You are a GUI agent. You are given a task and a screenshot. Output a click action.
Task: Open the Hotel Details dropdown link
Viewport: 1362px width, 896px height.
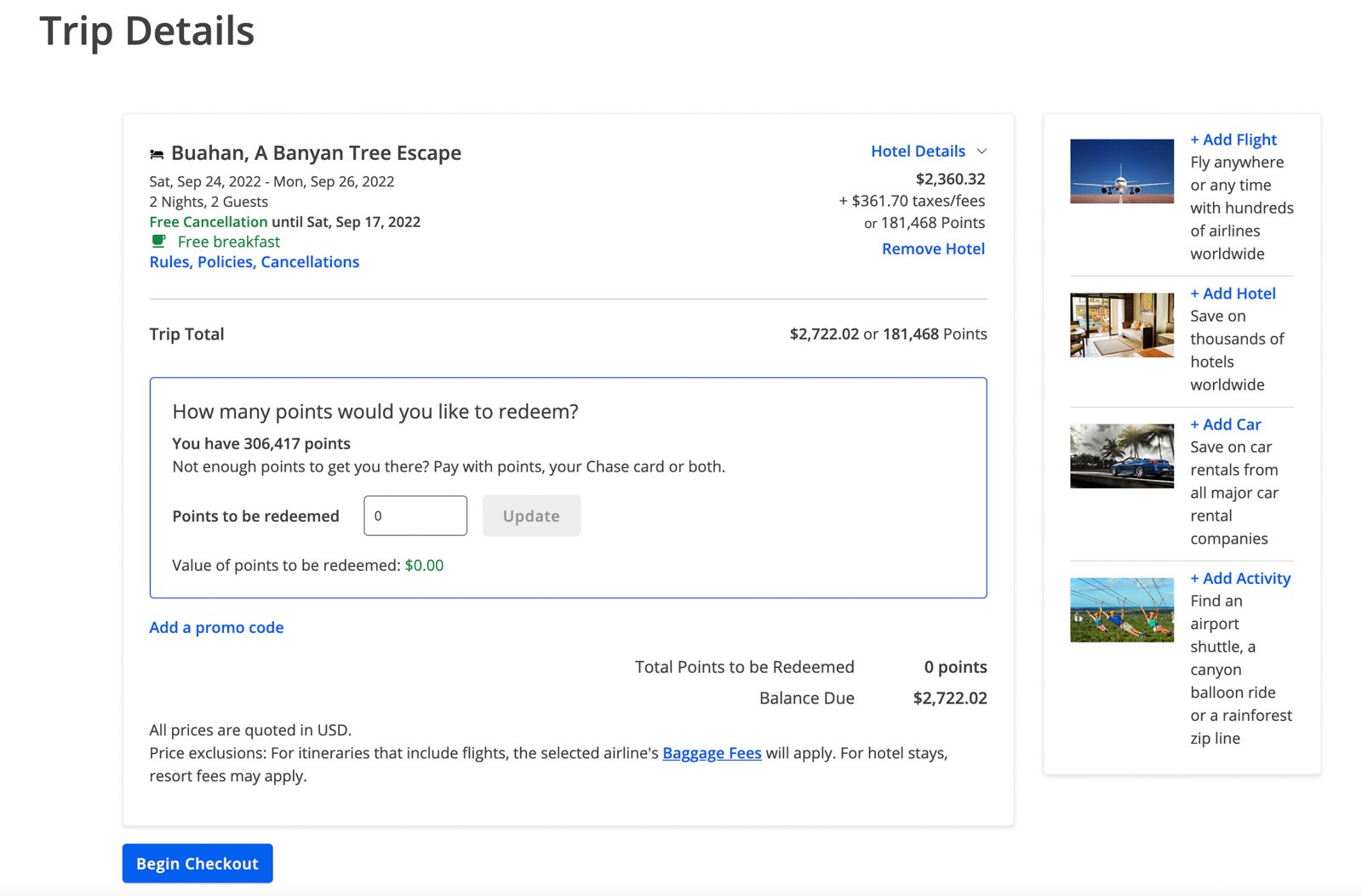(918, 151)
